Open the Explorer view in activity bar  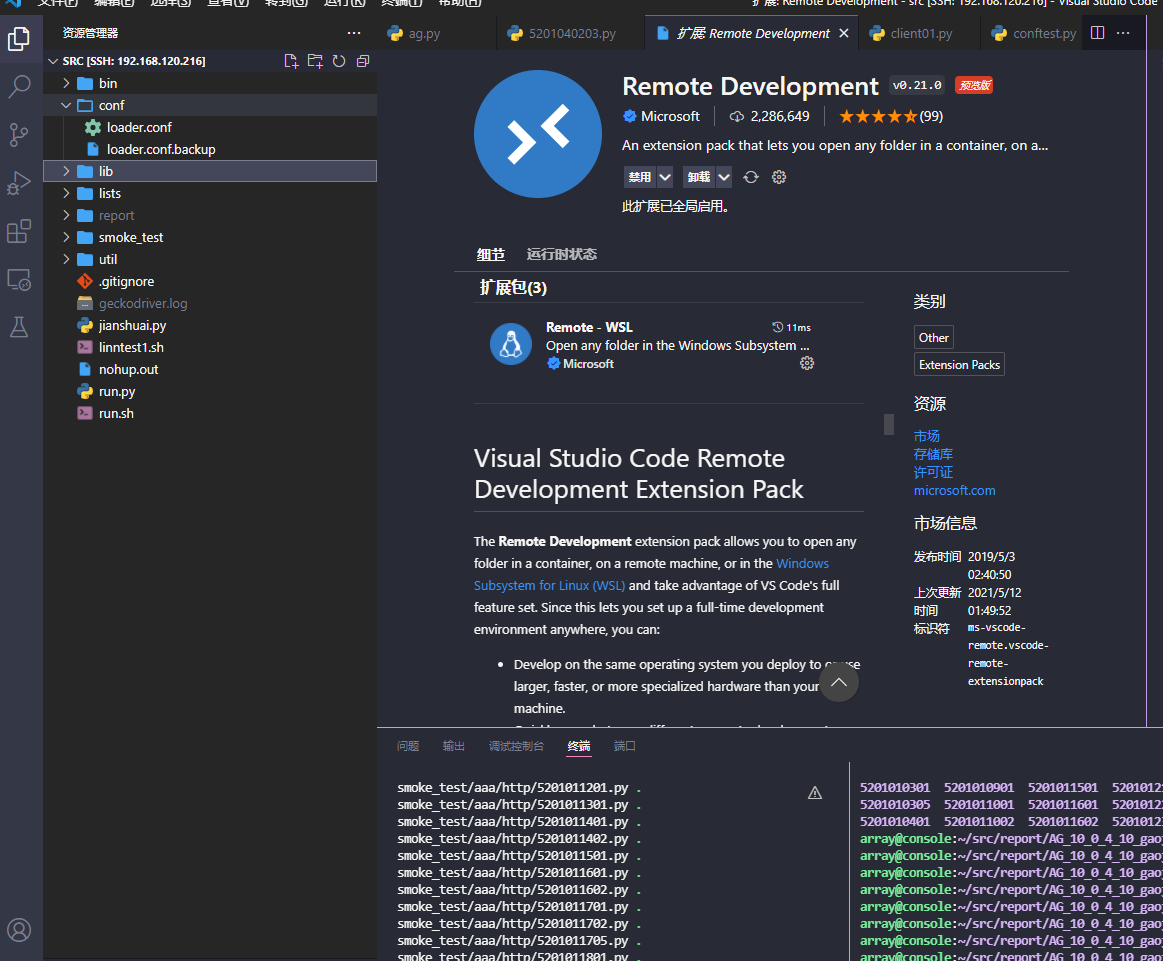(x=19, y=39)
